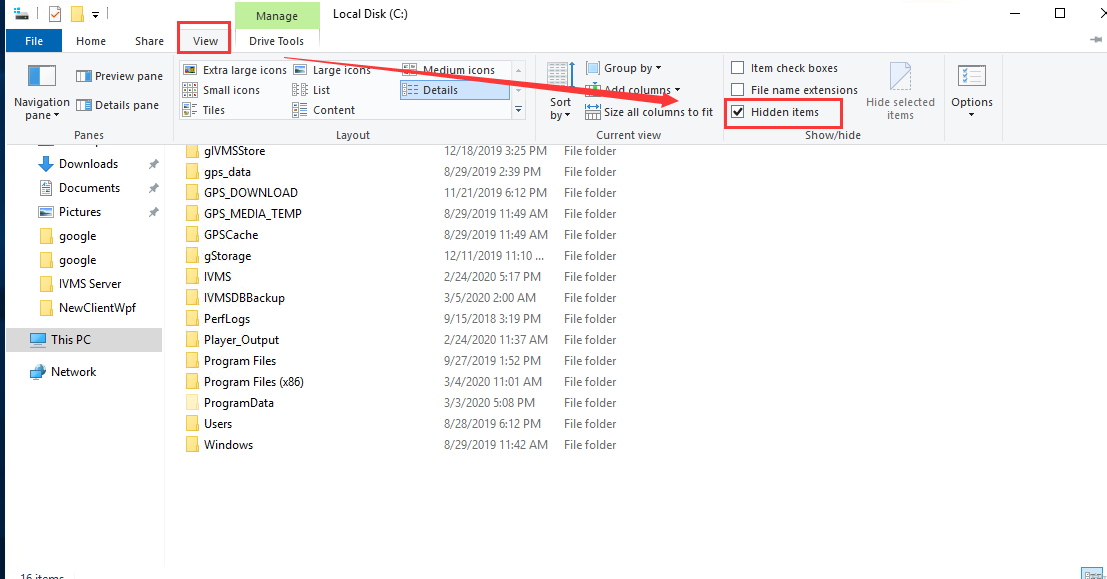Click the pin icon beside Documents

point(153,188)
